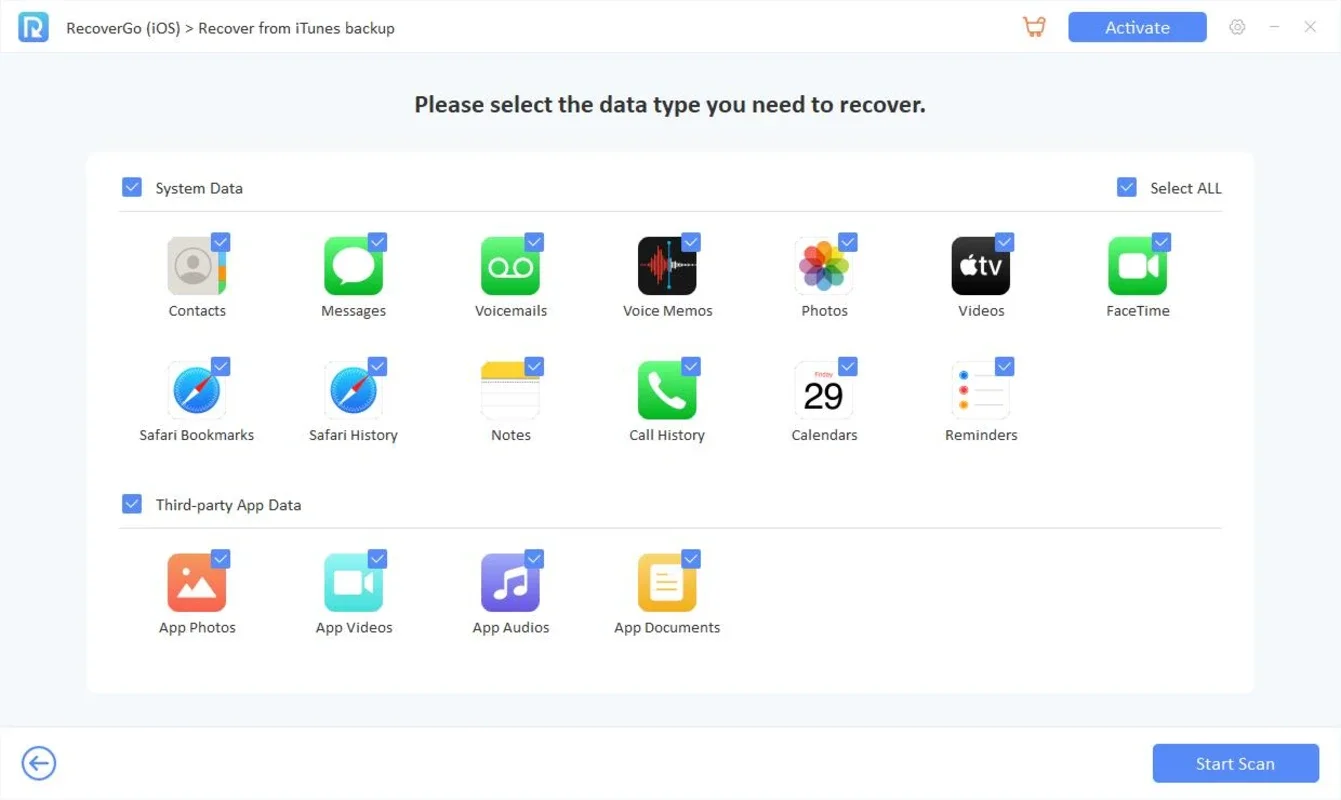Click the Third-party App Data label
Image resolution: width=1341 pixels, height=800 pixels.
click(228, 505)
